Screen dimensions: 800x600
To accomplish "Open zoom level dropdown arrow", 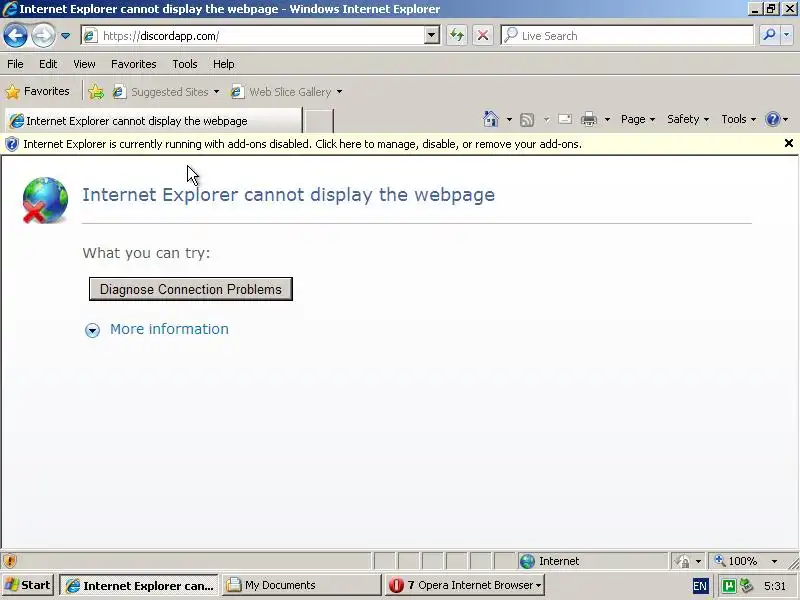I will pyautogui.click(x=774, y=561).
